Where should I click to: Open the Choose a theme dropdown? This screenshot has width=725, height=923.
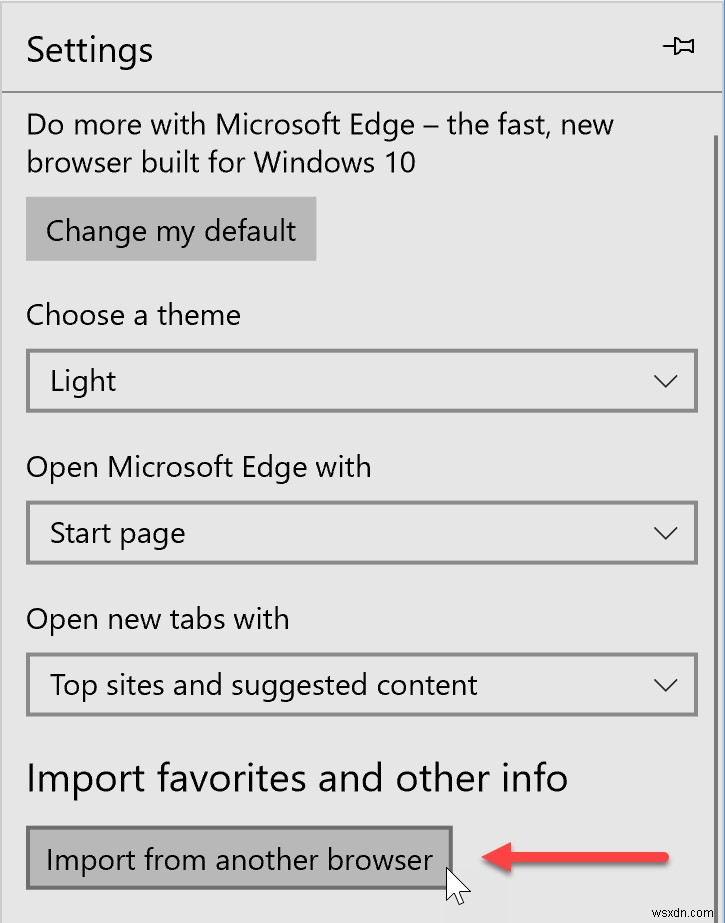[360, 381]
